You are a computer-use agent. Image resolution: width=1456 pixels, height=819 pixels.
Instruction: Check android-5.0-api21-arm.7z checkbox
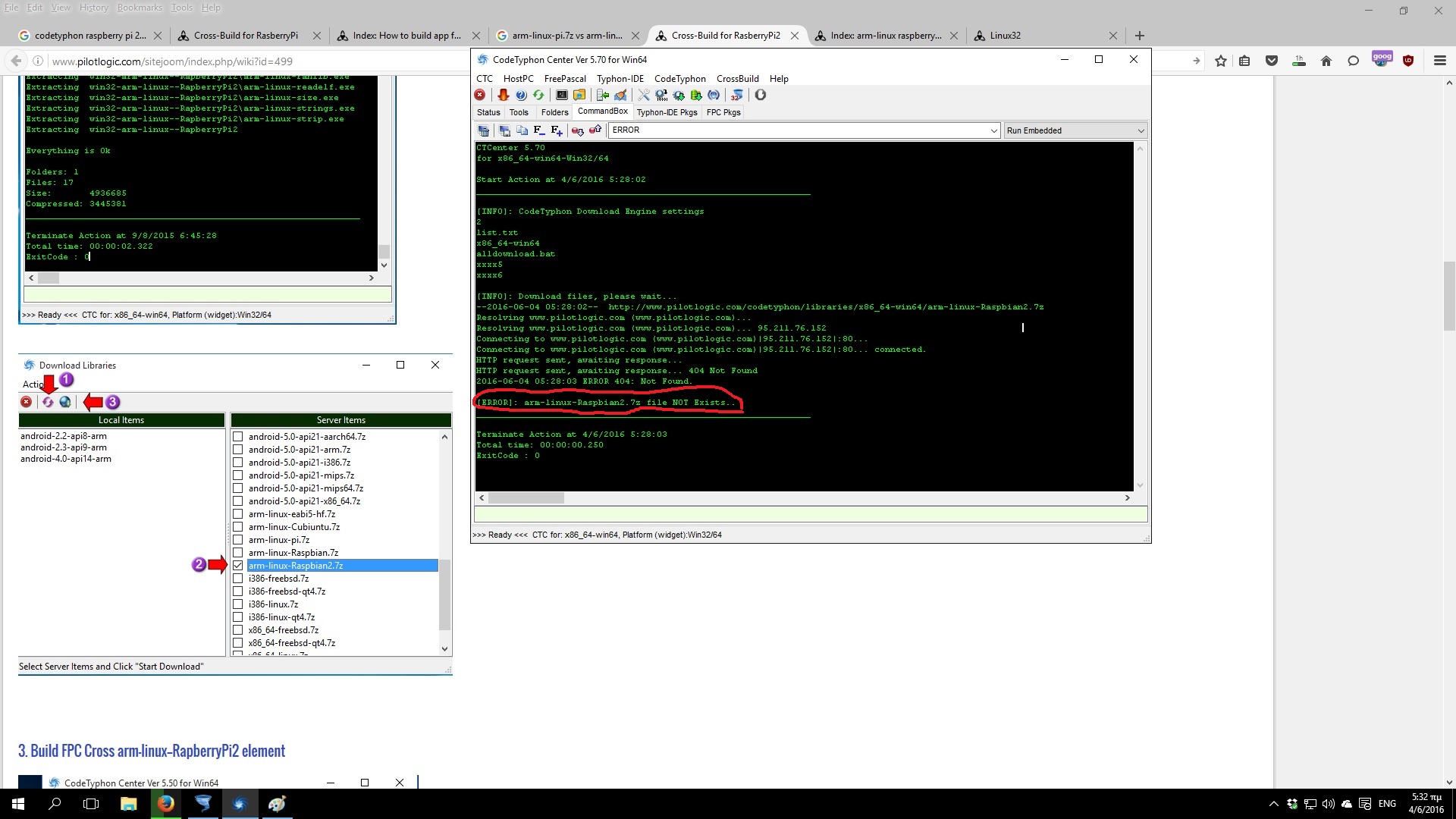pyautogui.click(x=238, y=450)
